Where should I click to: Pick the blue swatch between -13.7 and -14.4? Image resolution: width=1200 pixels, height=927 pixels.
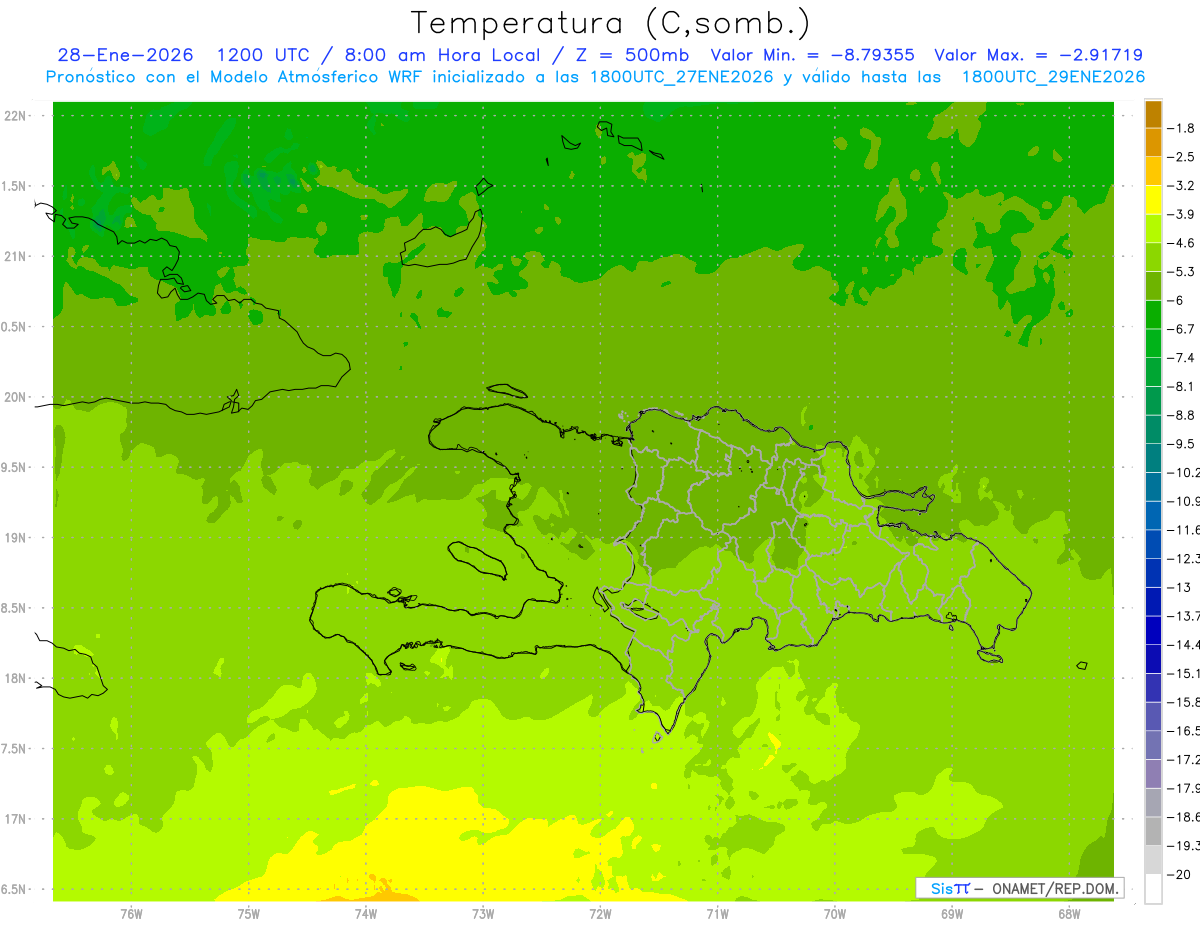click(1153, 630)
